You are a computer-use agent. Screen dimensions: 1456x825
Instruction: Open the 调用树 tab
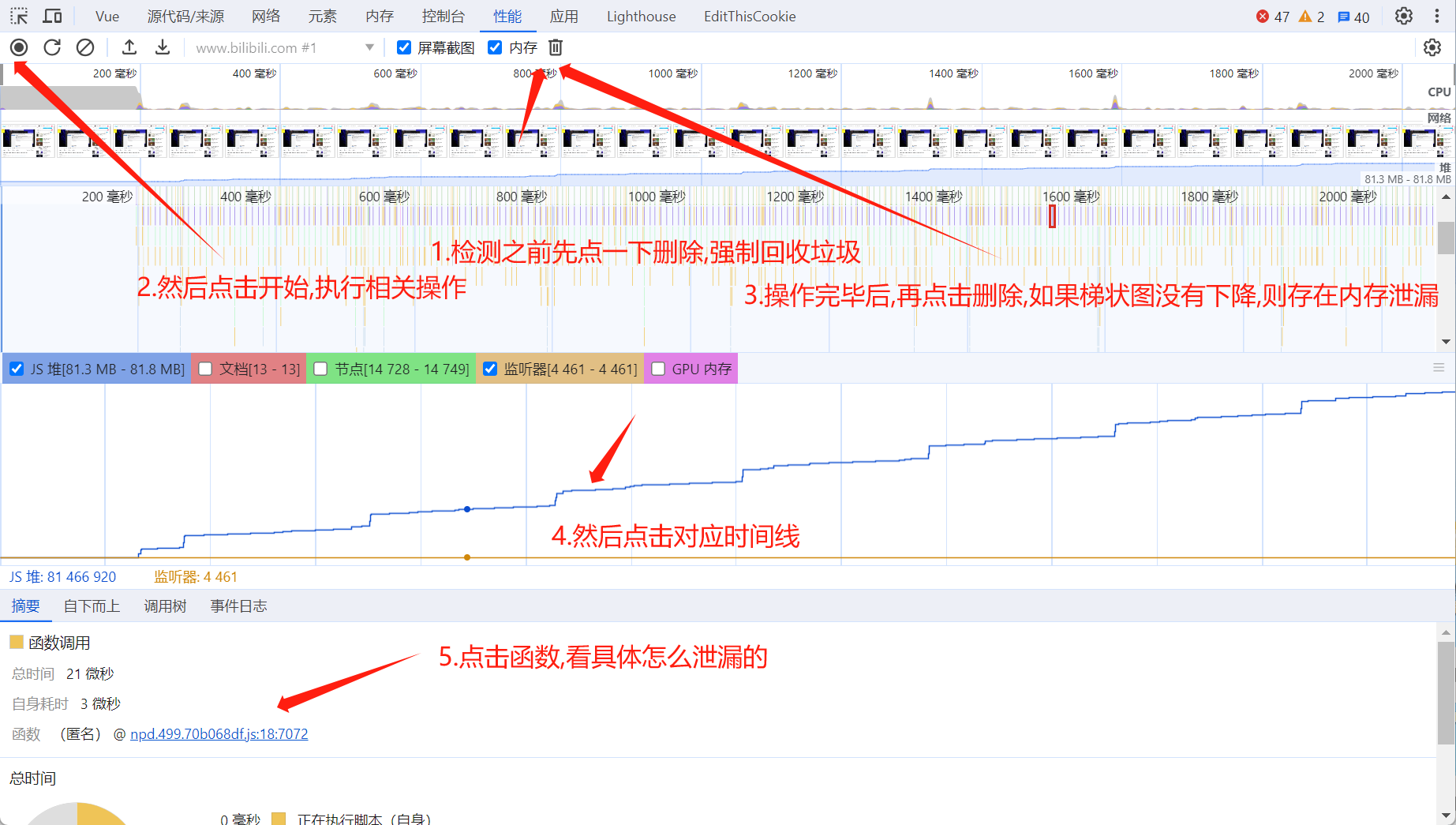[x=165, y=606]
